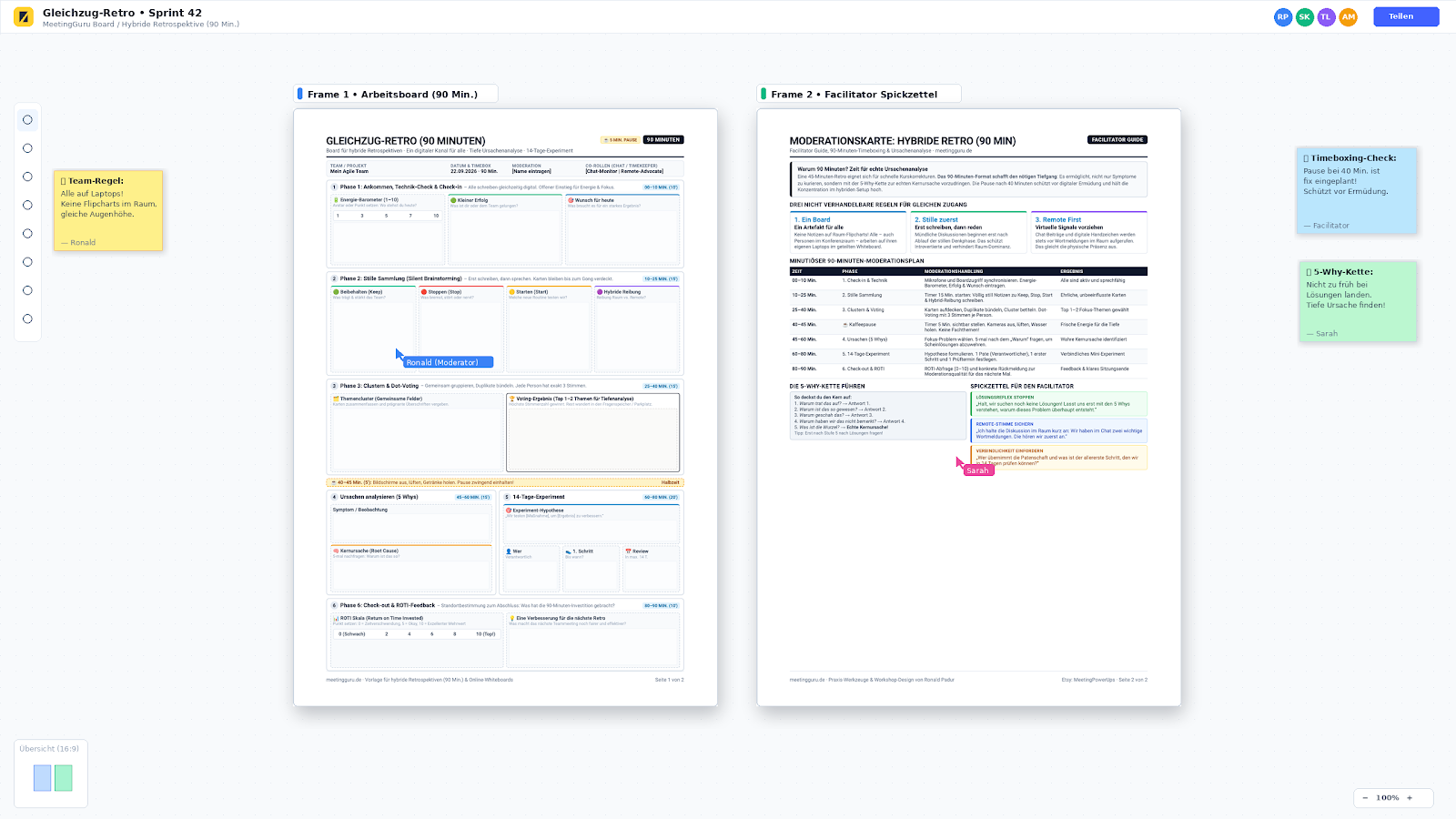Click the yellow MeetingGuru app logo
This screenshot has width=1456, height=819.
[x=24, y=16]
